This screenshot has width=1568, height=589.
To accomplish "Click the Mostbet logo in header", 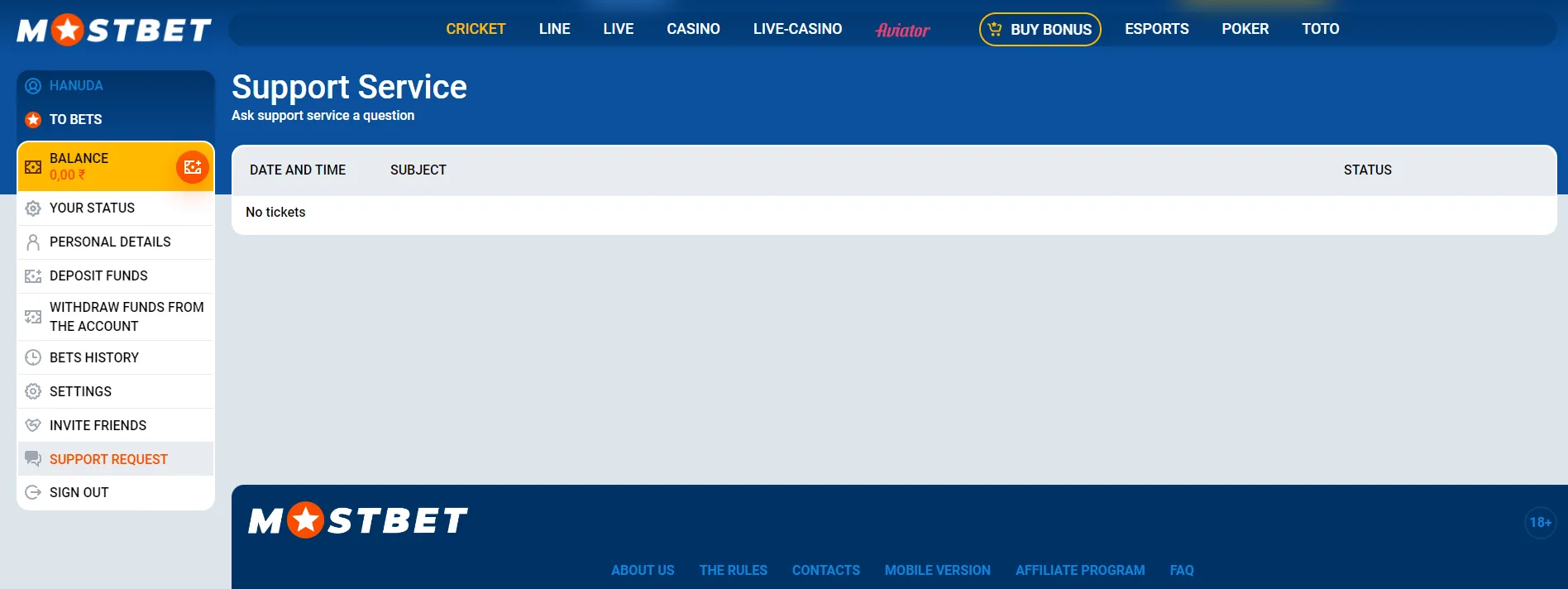I will pyautogui.click(x=114, y=30).
